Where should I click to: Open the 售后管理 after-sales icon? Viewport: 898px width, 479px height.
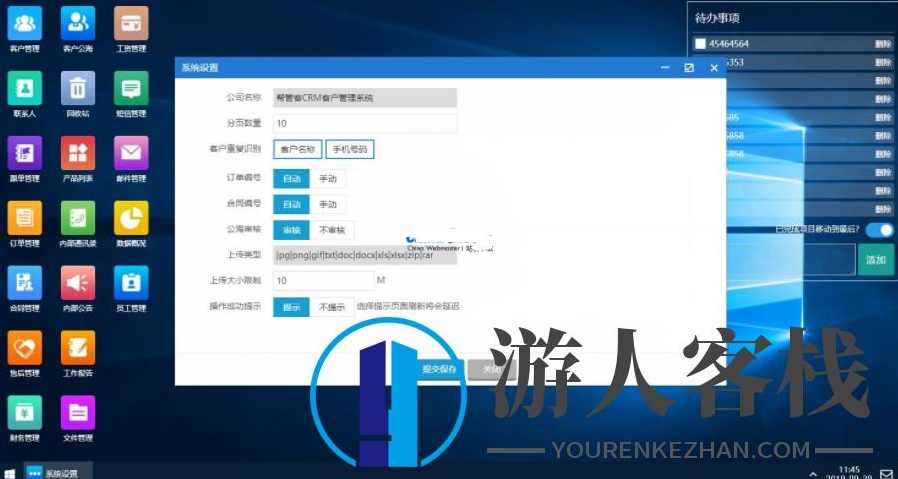point(25,348)
